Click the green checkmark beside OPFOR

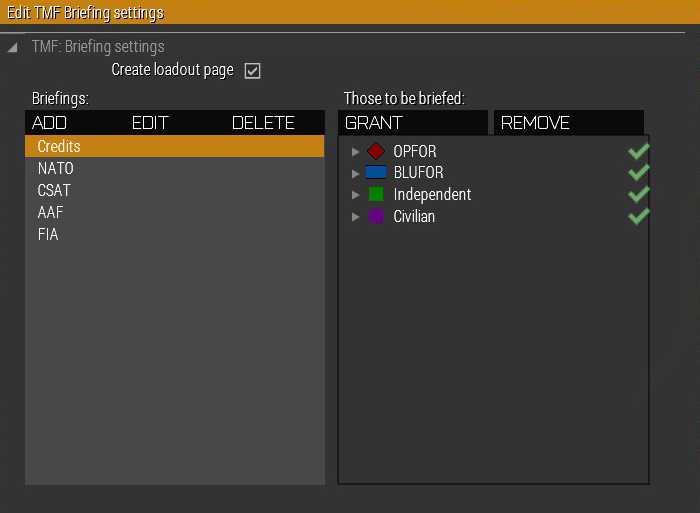[x=638, y=151]
